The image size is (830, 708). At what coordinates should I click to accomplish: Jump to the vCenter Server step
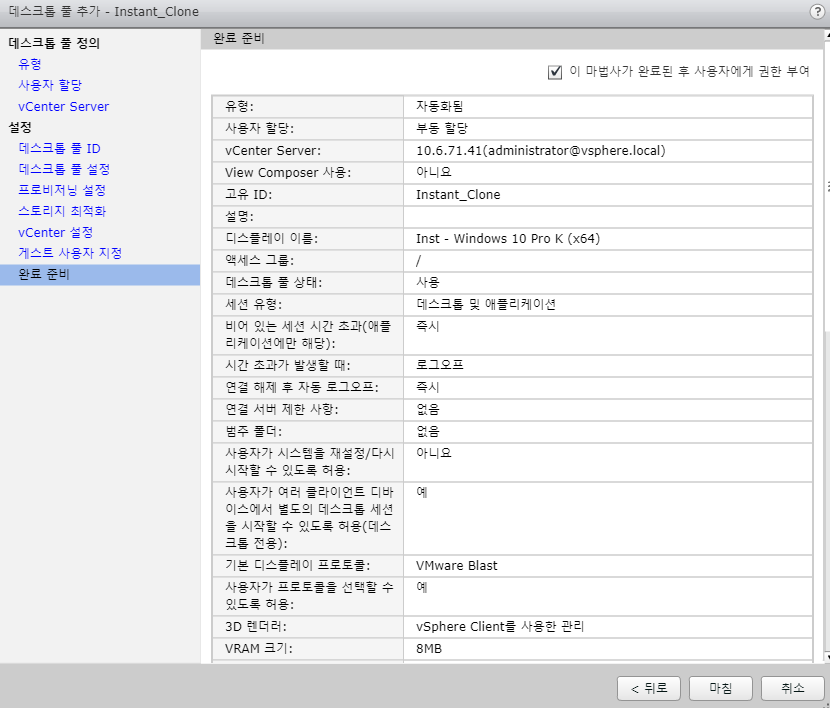tap(64, 106)
